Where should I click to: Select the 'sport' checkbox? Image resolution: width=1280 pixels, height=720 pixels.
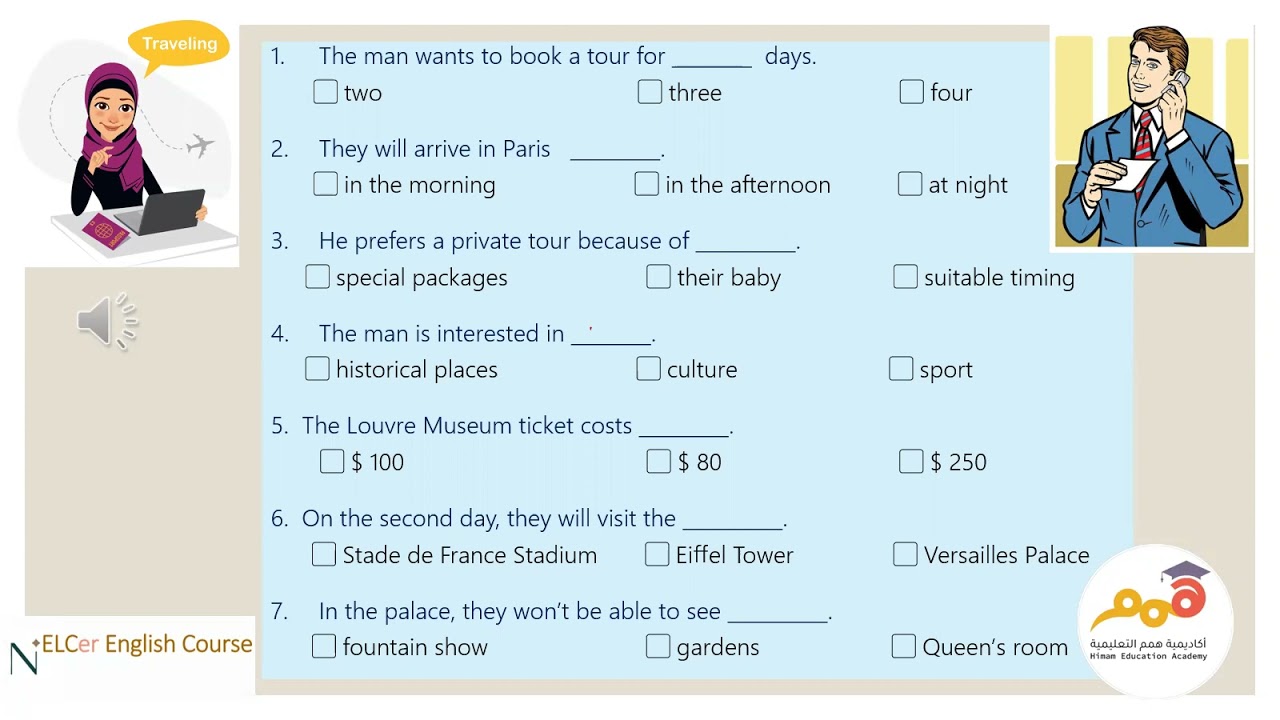pyautogui.click(x=901, y=369)
